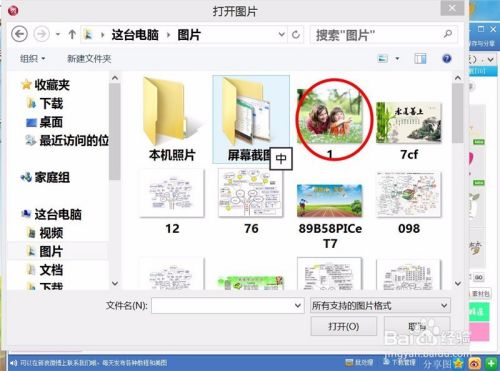The height and width of the screenshot is (371, 500).
Task: Toggle the preview pane
Action: click(x=420, y=59)
